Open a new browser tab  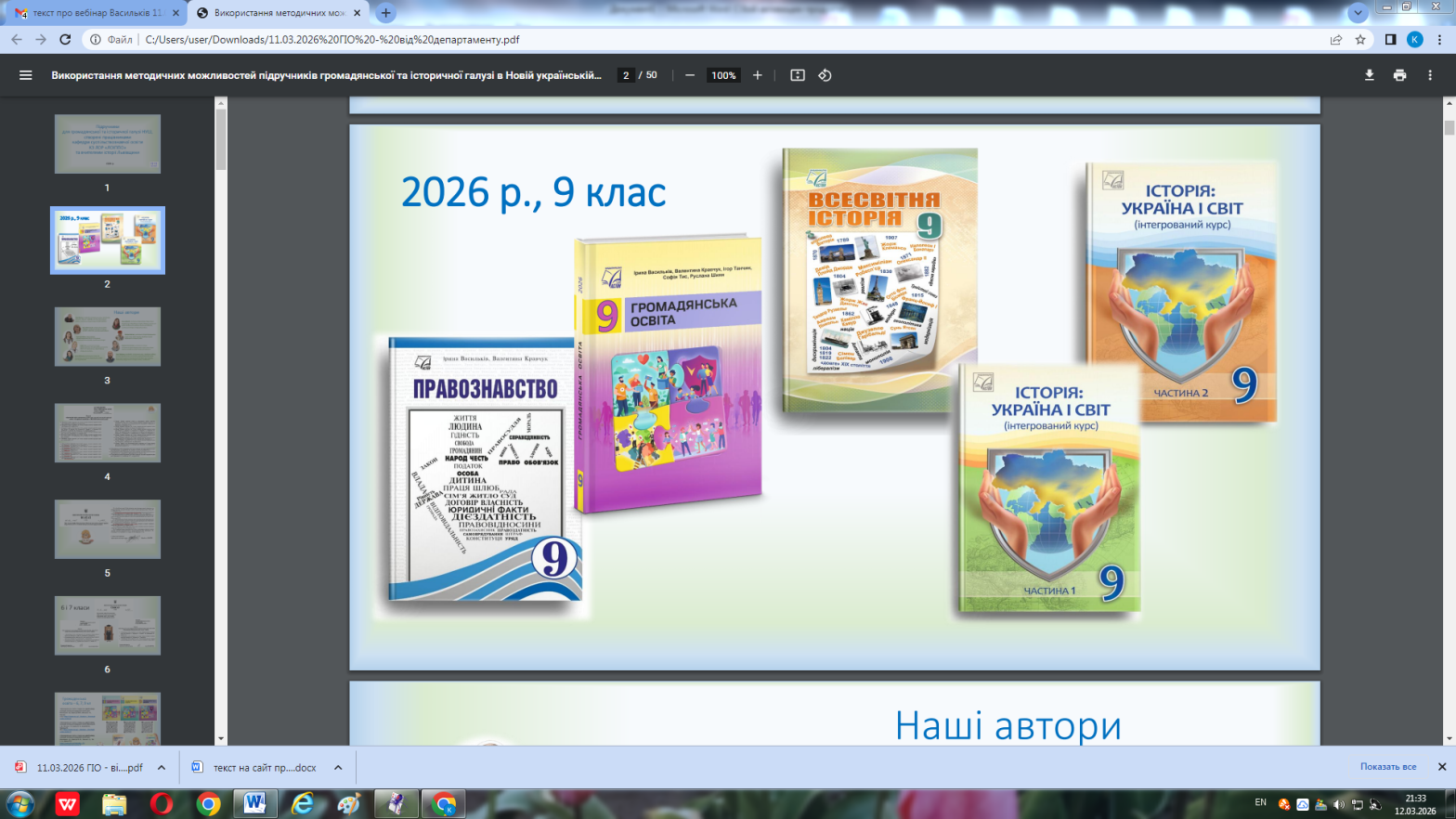(x=386, y=13)
